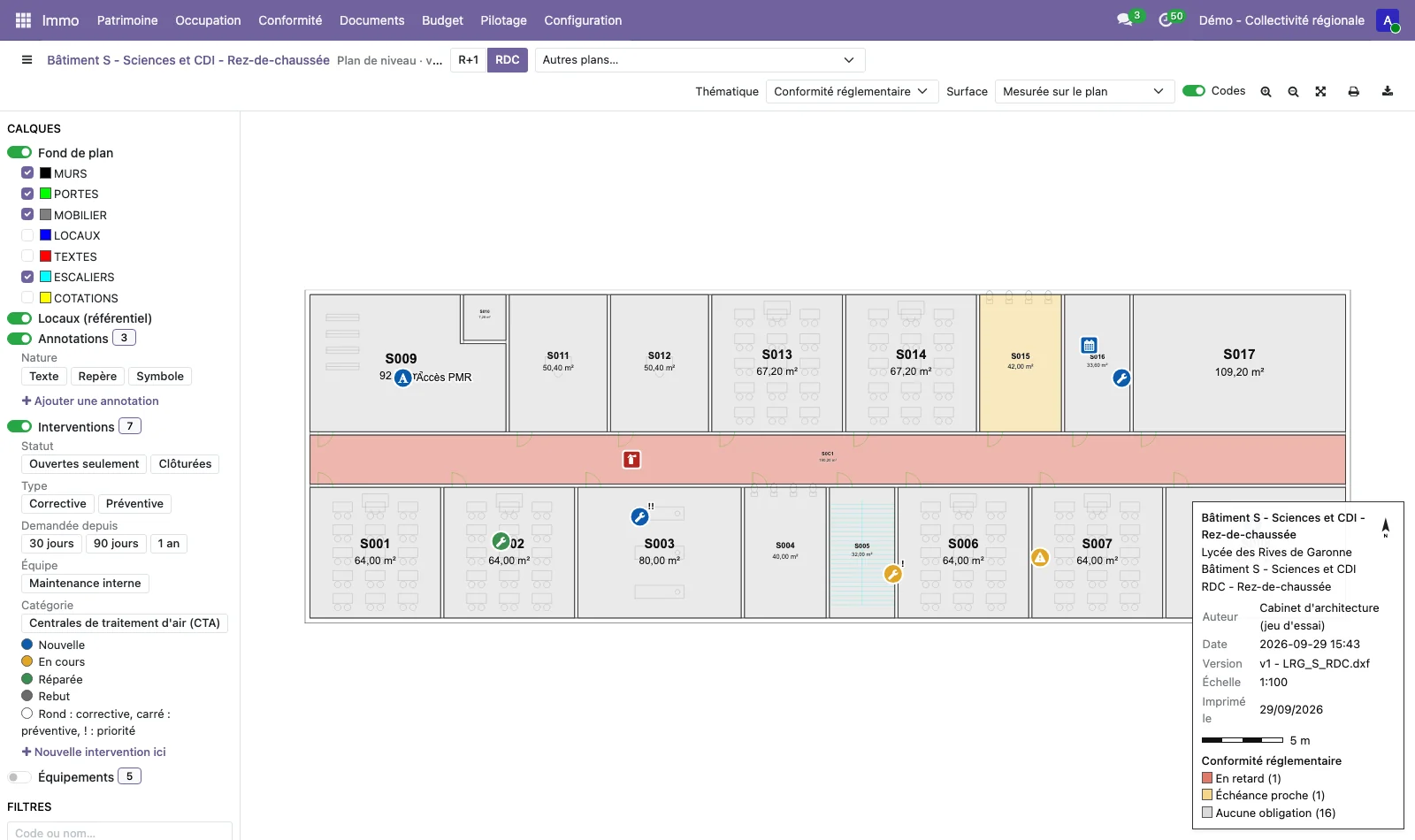Uncheck the MURS layer checkbox

(x=27, y=173)
